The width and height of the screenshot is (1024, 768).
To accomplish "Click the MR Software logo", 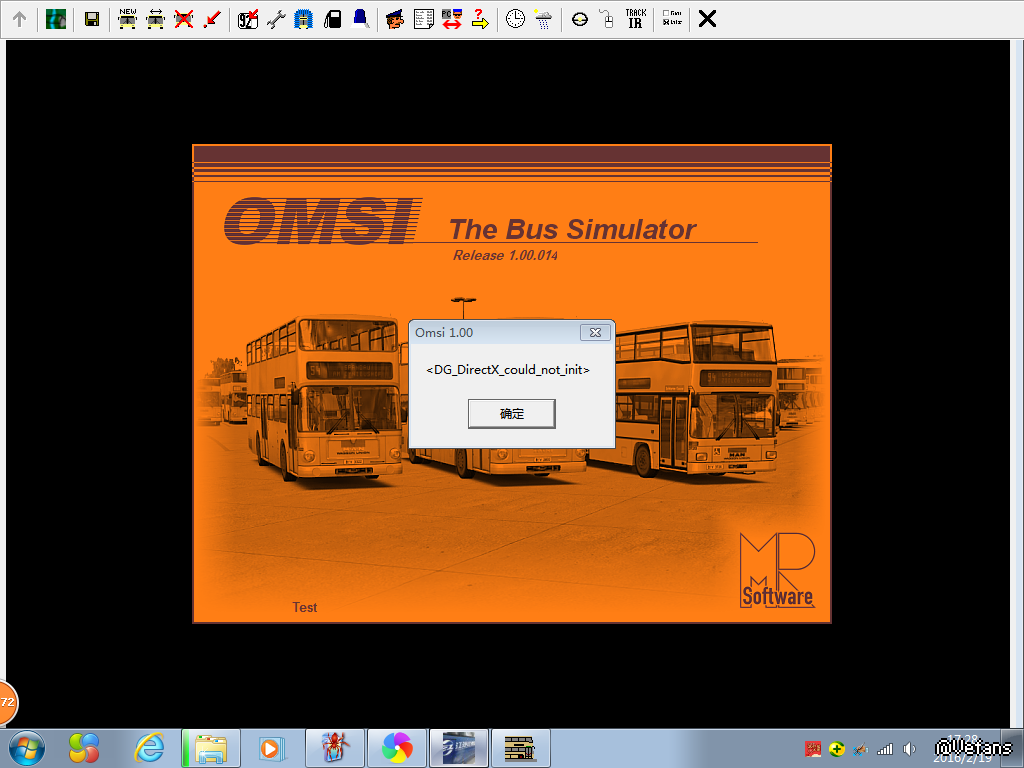I will point(777,571).
